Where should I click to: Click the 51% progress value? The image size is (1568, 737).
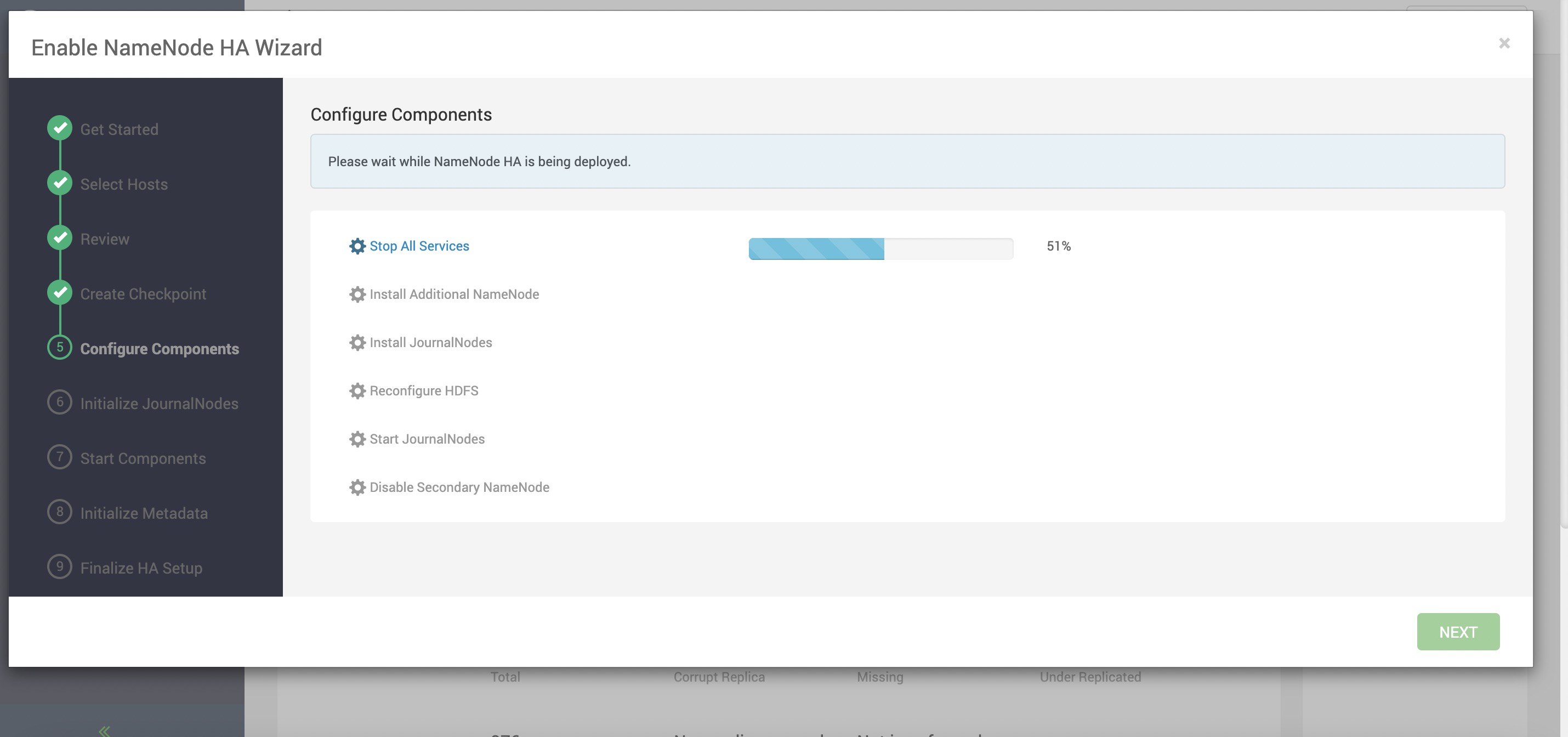1059,246
